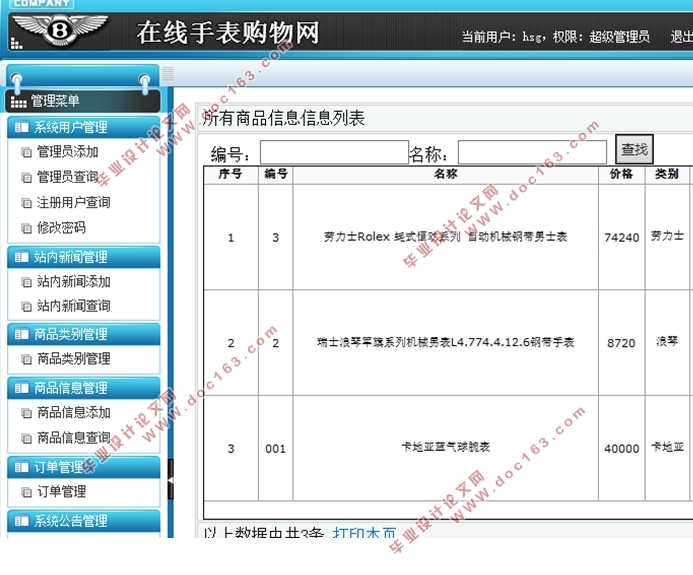Click the 卡地亚 category cell
693x575 pixels.
coord(667,447)
